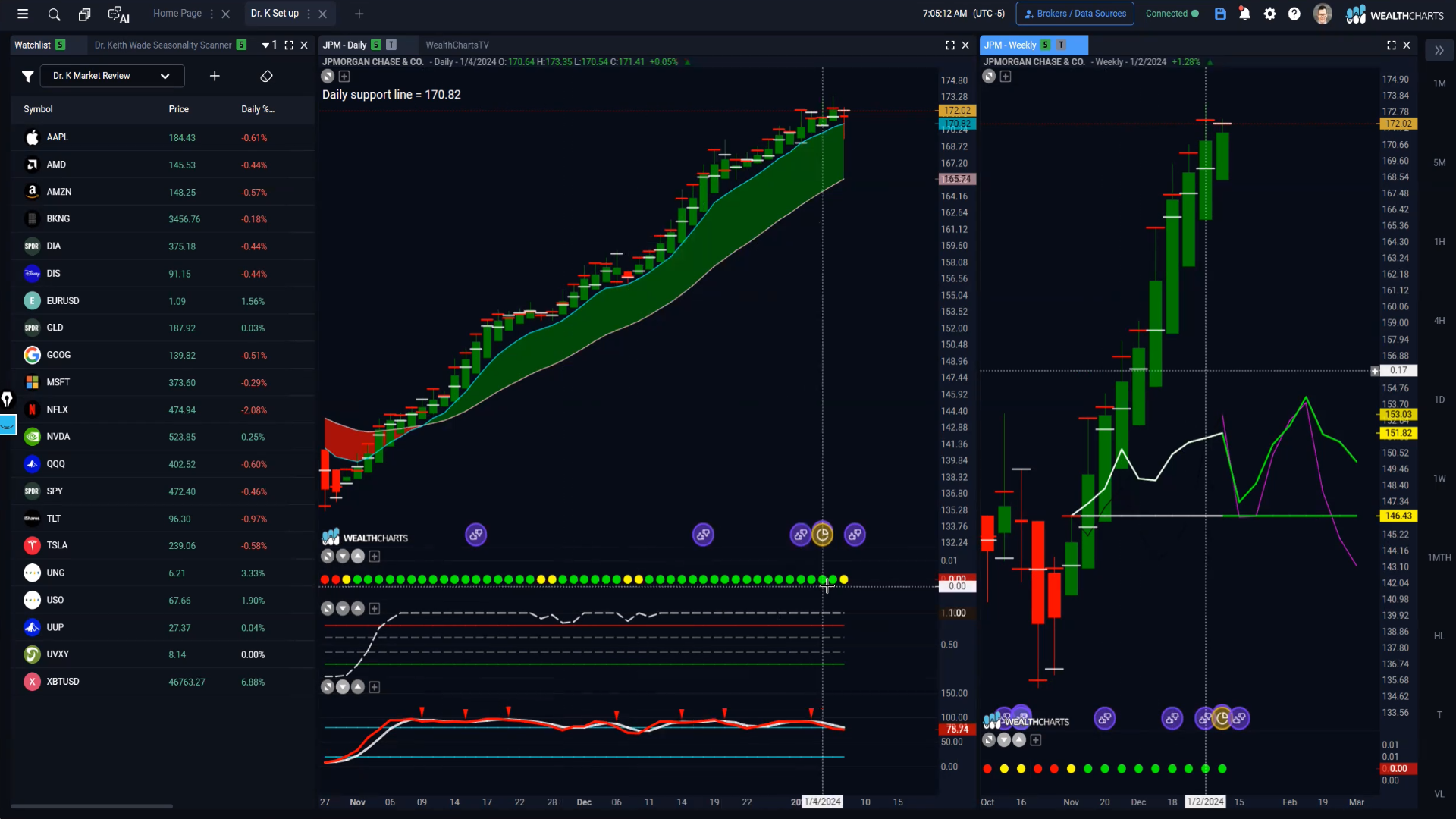Set sidebar timeframe to 1H
The image size is (1456, 819).
click(1439, 242)
